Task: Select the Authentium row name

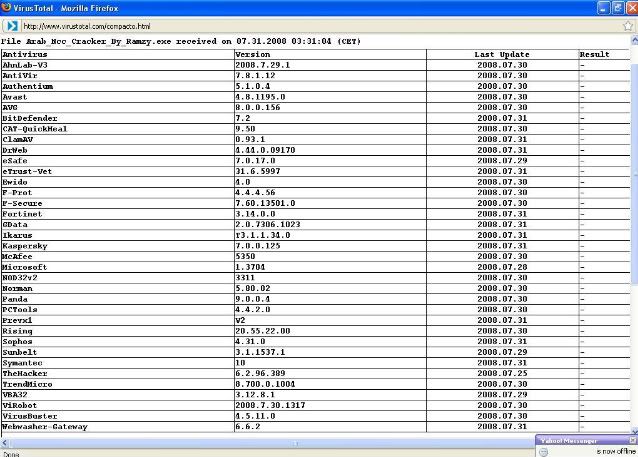Action: [28, 86]
